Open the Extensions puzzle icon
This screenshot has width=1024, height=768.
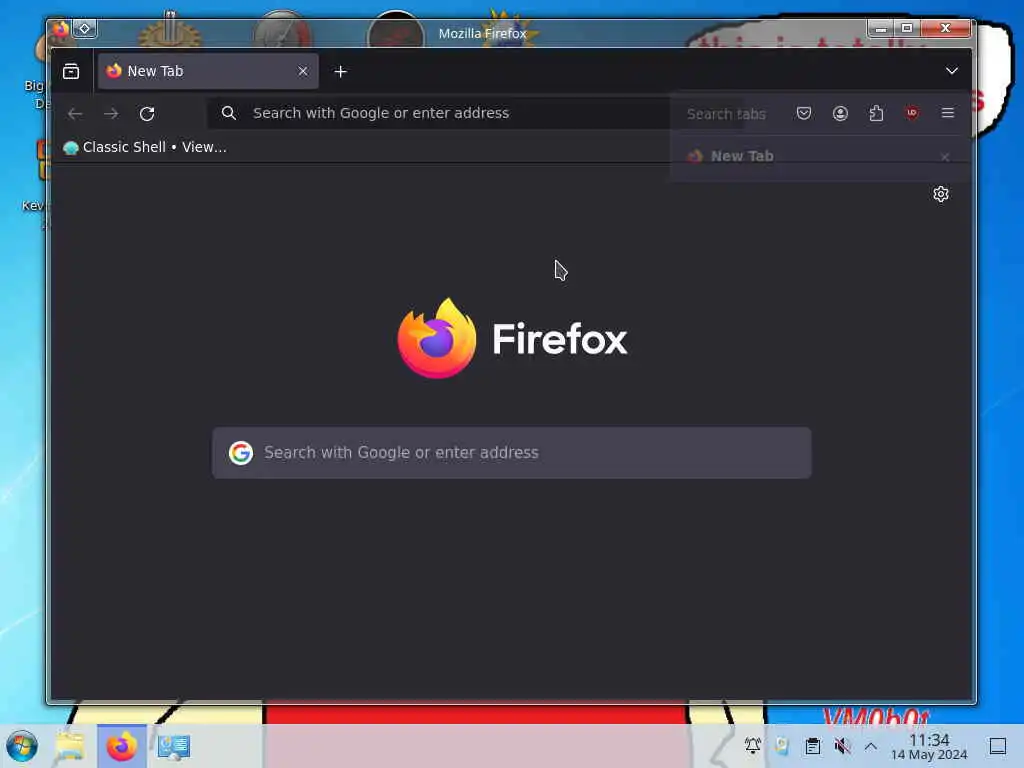point(876,114)
